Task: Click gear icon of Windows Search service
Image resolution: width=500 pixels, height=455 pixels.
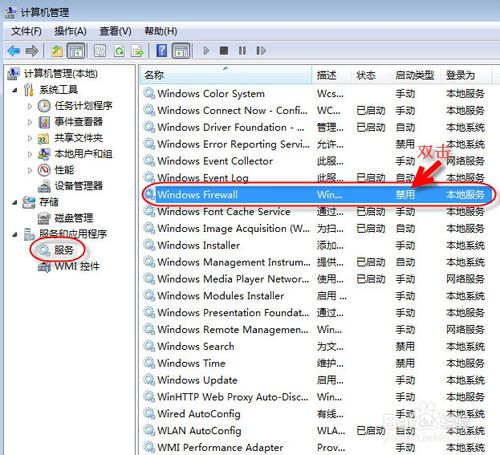Action: click(x=149, y=346)
